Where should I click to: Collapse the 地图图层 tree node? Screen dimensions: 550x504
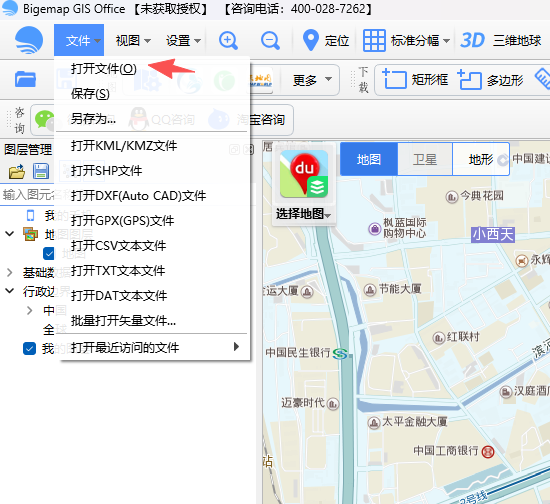click(x=10, y=234)
